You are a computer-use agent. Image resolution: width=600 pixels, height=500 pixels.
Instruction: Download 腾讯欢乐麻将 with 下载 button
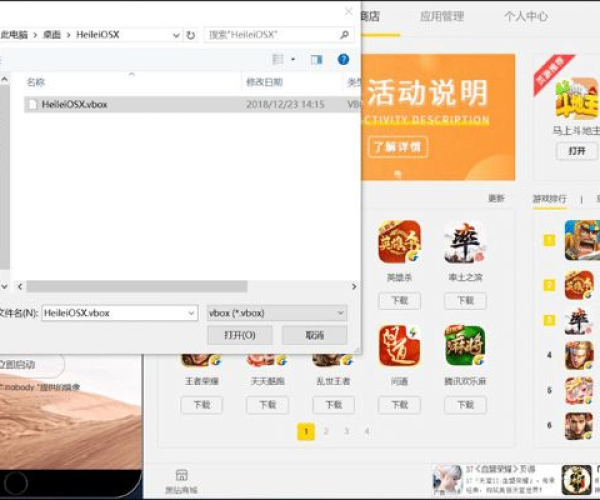[465, 405]
